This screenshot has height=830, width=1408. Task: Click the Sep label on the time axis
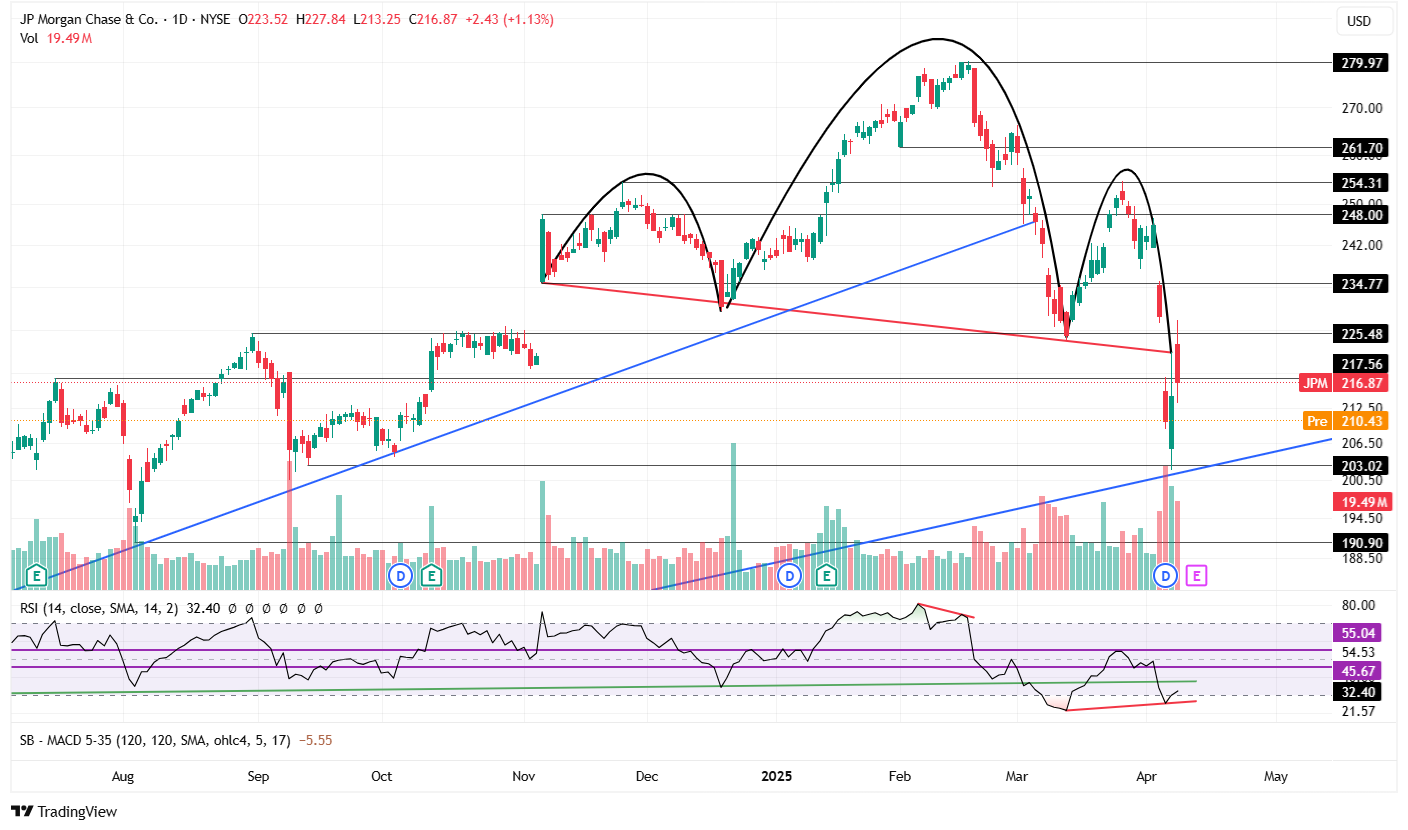[259, 776]
